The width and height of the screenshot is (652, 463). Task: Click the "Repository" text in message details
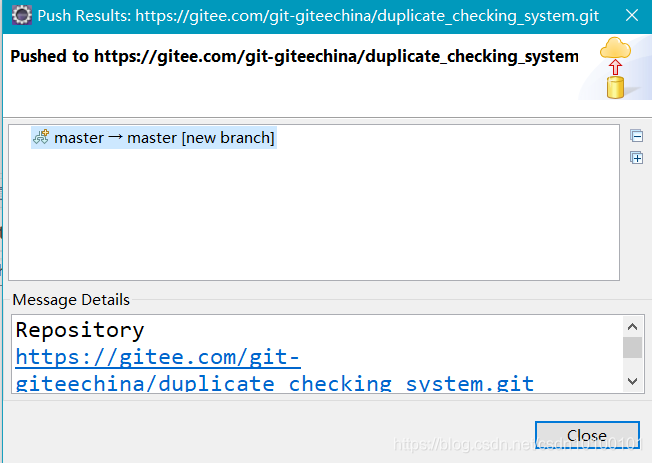pyautogui.click(x=80, y=330)
